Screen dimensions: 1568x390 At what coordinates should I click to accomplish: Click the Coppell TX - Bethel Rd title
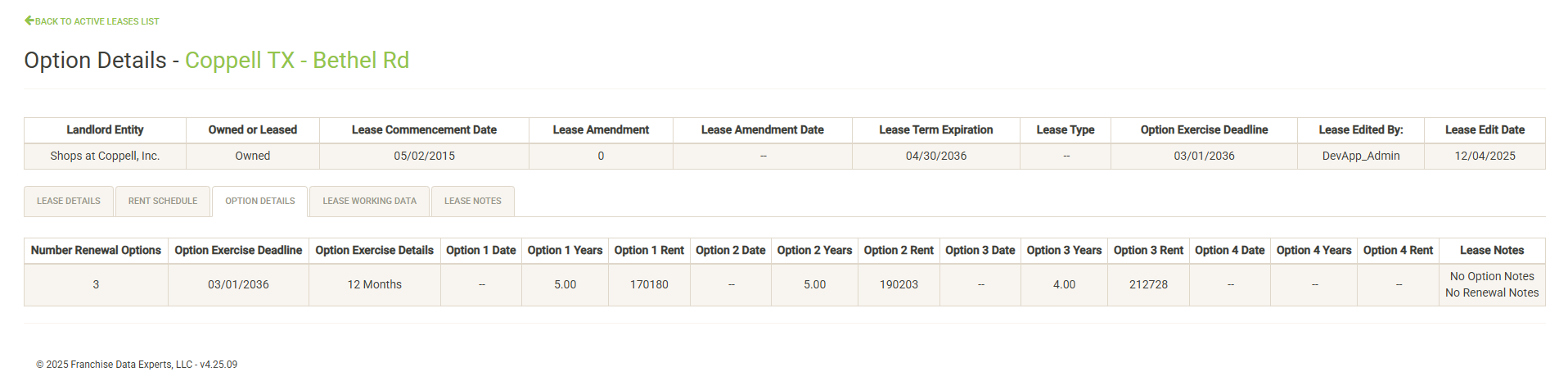296,61
